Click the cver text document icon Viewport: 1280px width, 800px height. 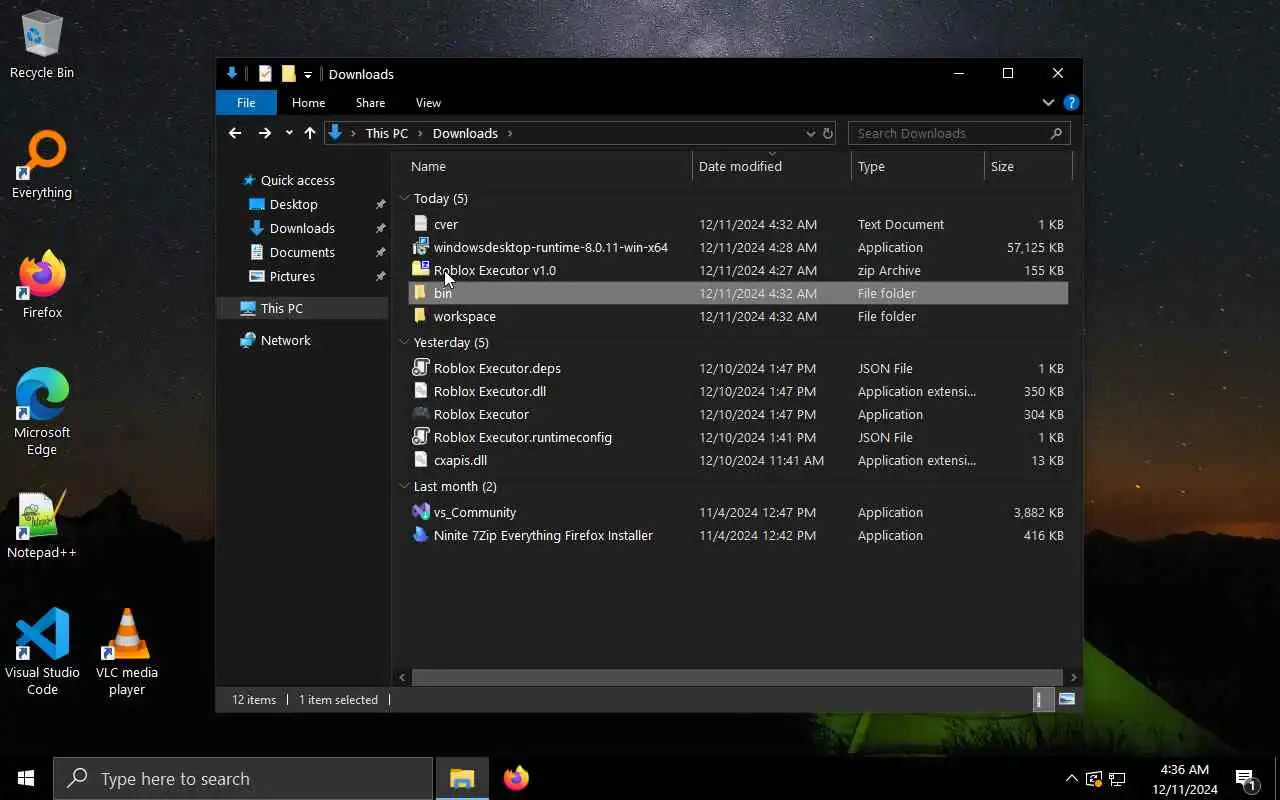[x=421, y=224]
